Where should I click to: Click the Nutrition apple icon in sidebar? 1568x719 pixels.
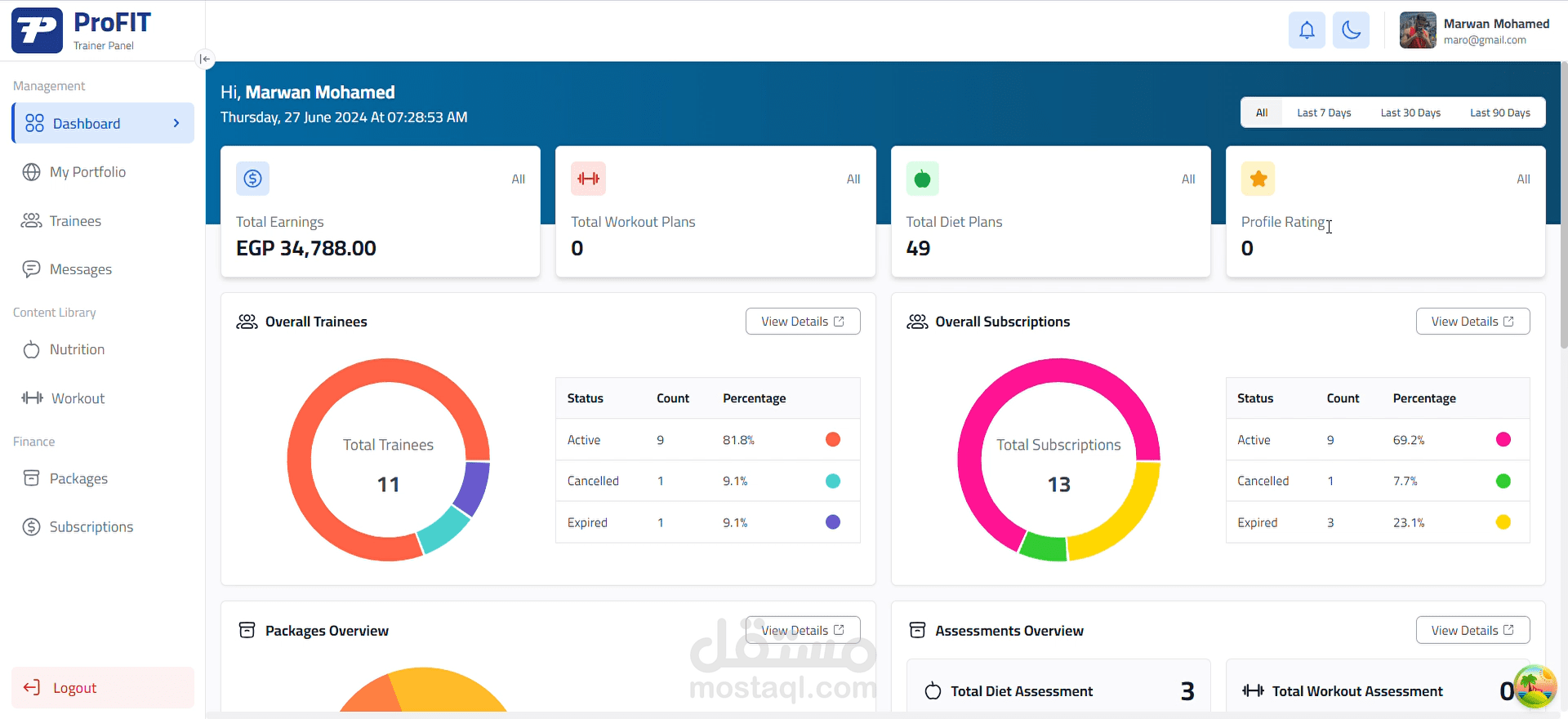(x=31, y=349)
